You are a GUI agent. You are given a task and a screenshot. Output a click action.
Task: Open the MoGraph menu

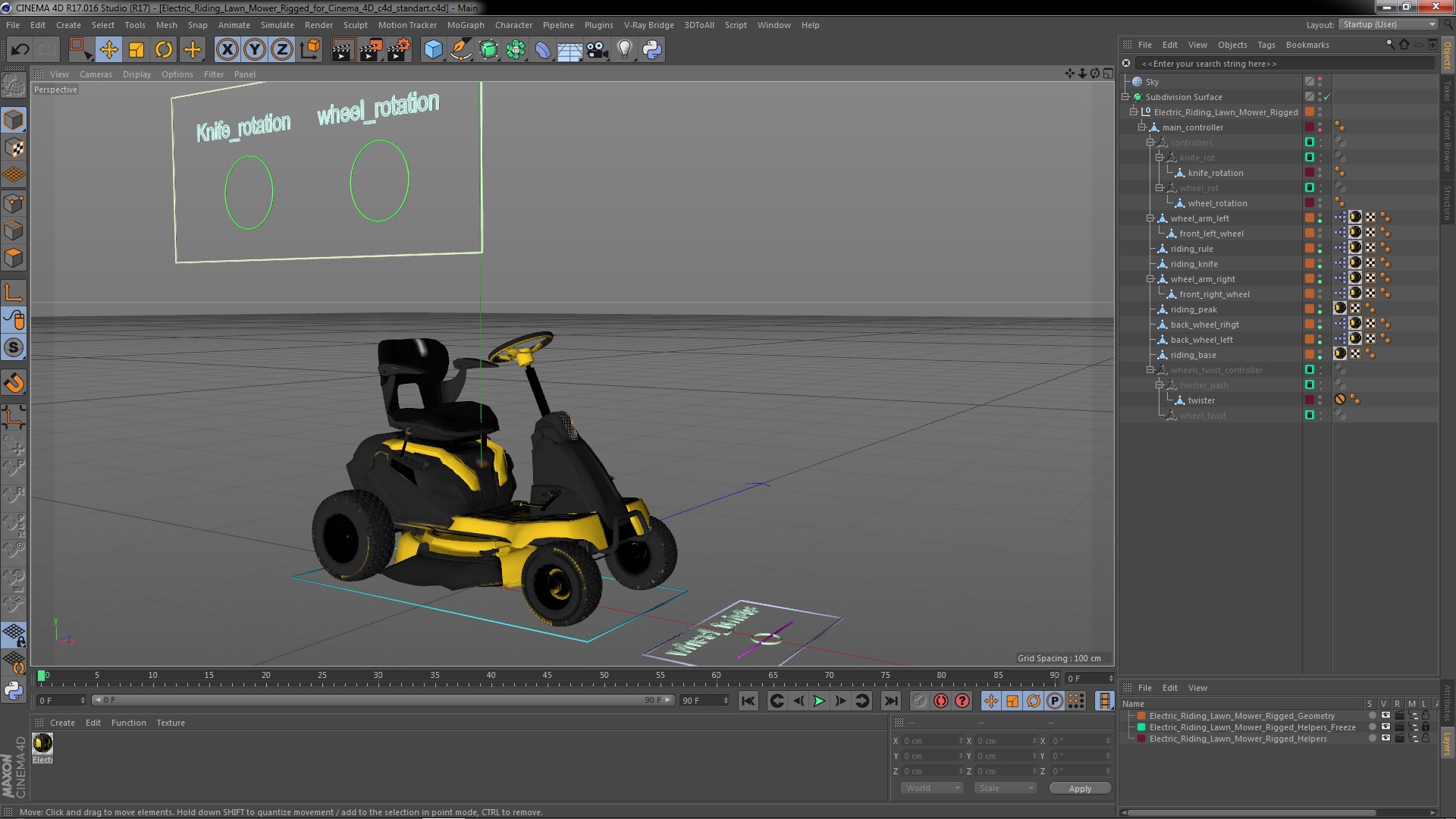(x=465, y=25)
